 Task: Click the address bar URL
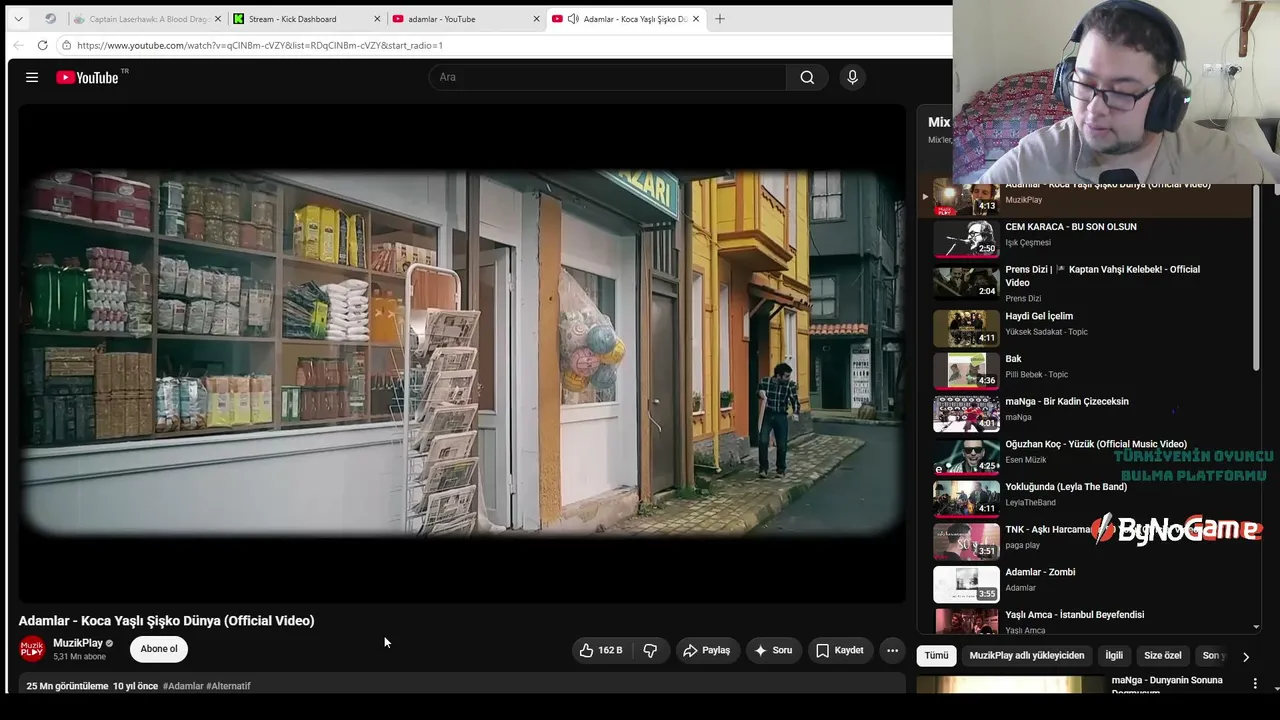pos(260,45)
